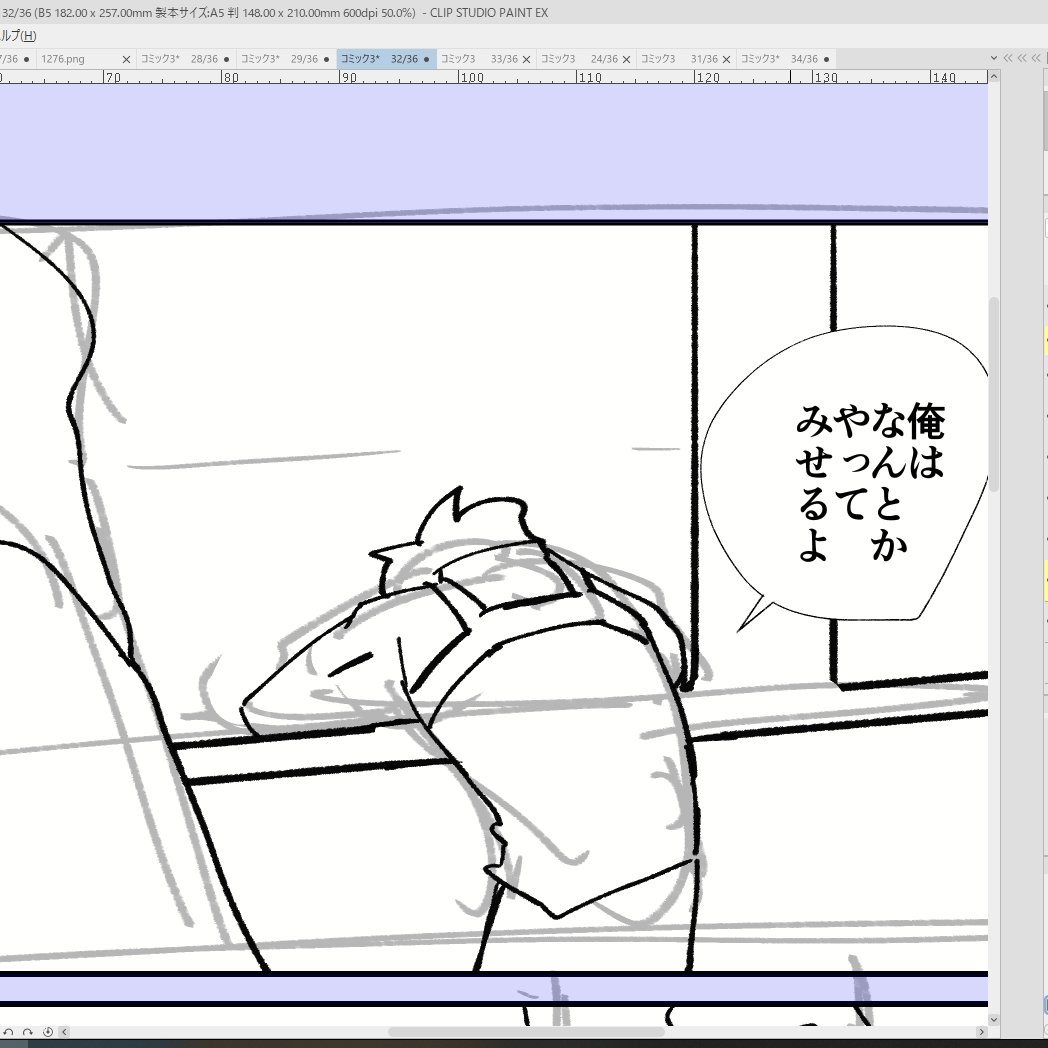Select the active コミック3* 32/36 tab
This screenshot has height=1048, width=1048.
386,59
